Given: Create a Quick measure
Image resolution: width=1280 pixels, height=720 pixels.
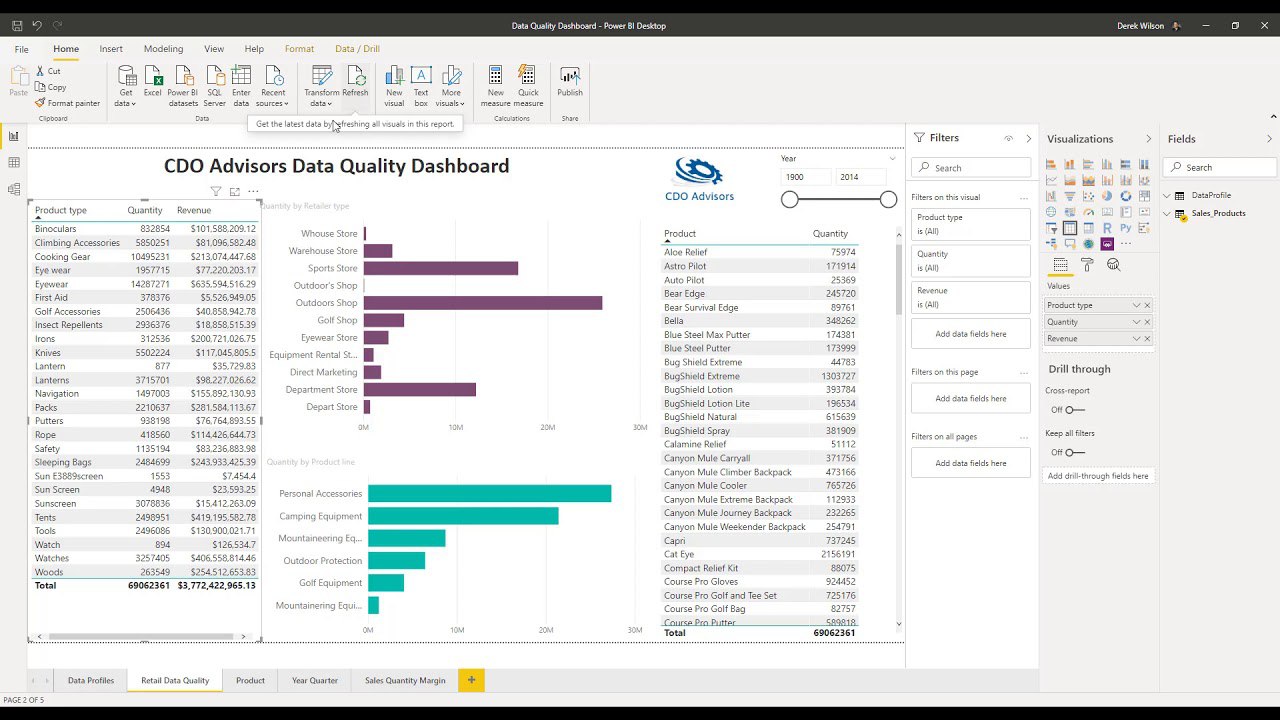Looking at the screenshot, I should (528, 86).
